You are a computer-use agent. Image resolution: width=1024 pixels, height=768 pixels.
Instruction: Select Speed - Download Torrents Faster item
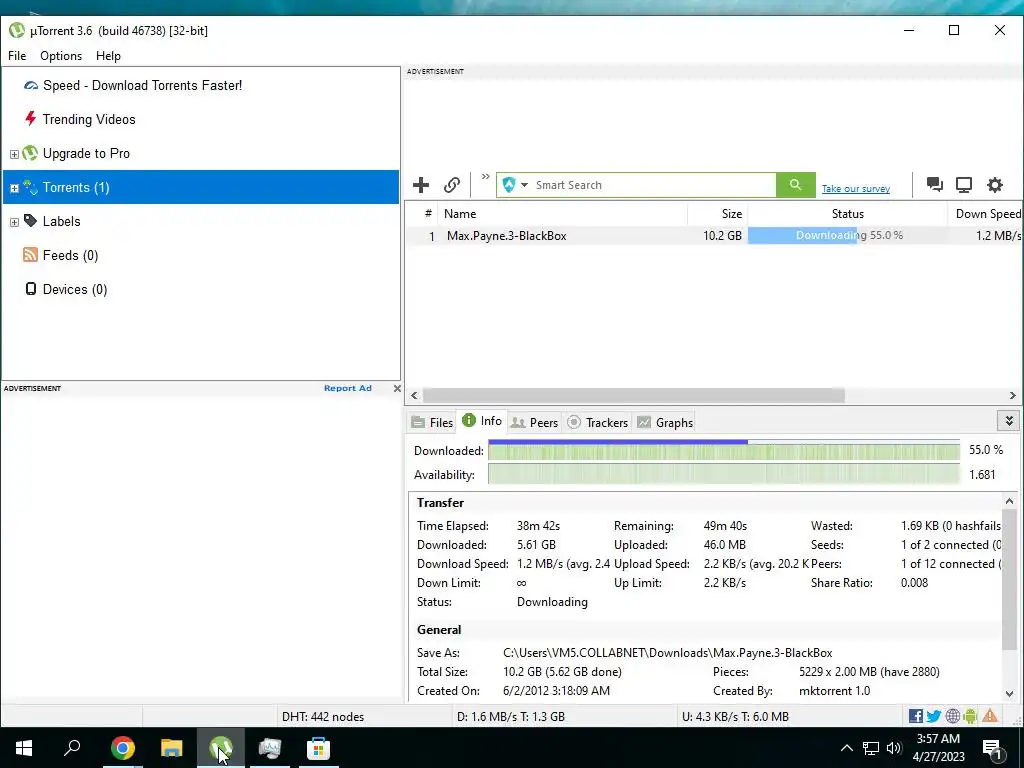pos(142,86)
